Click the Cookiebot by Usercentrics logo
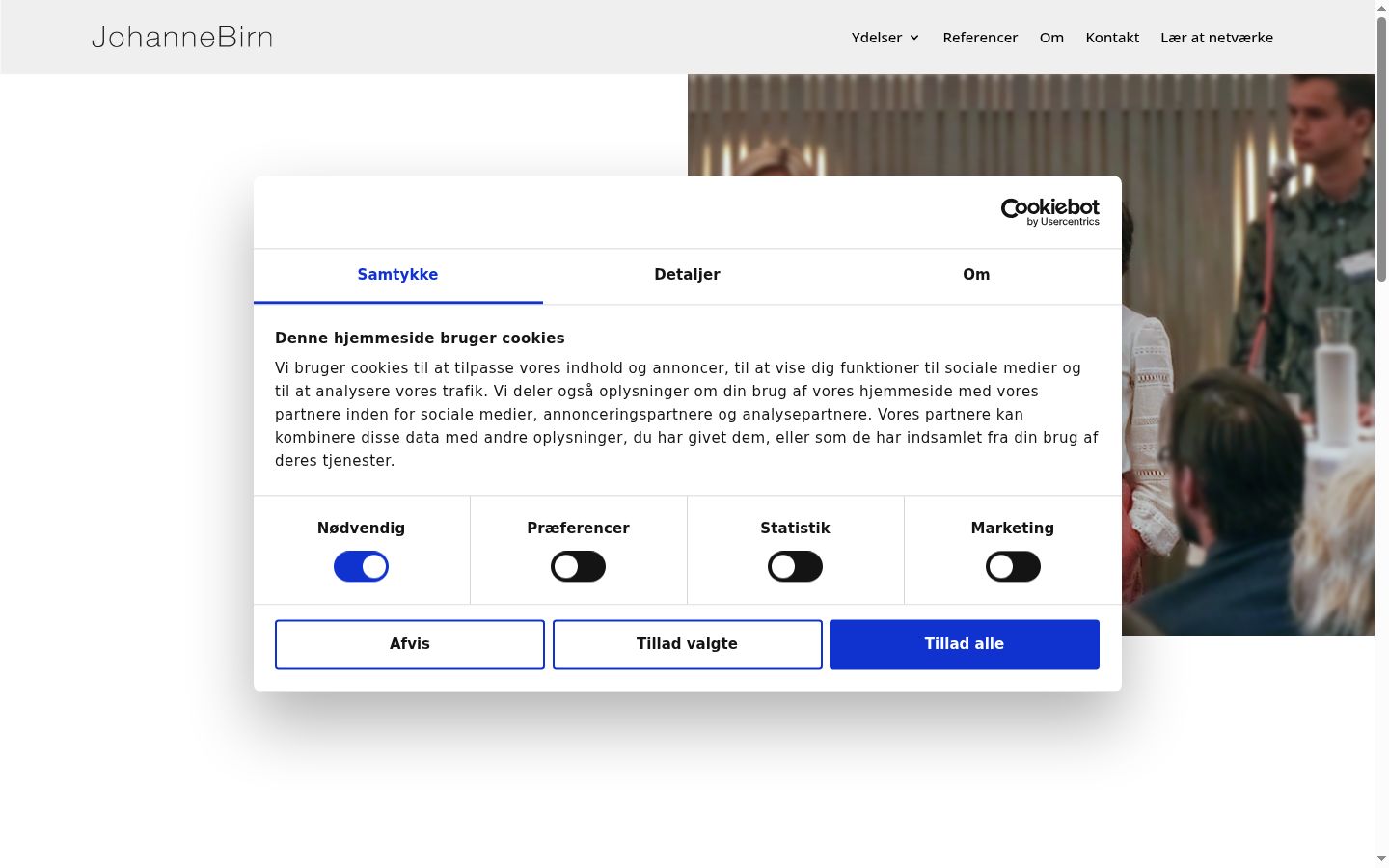1389x868 pixels. tap(1050, 212)
